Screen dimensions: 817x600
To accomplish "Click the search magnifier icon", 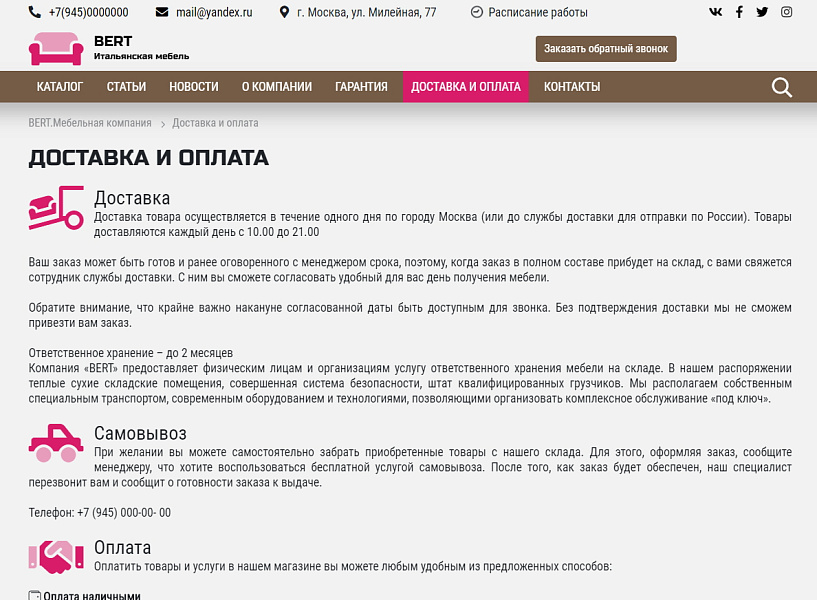I will pos(782,87).
